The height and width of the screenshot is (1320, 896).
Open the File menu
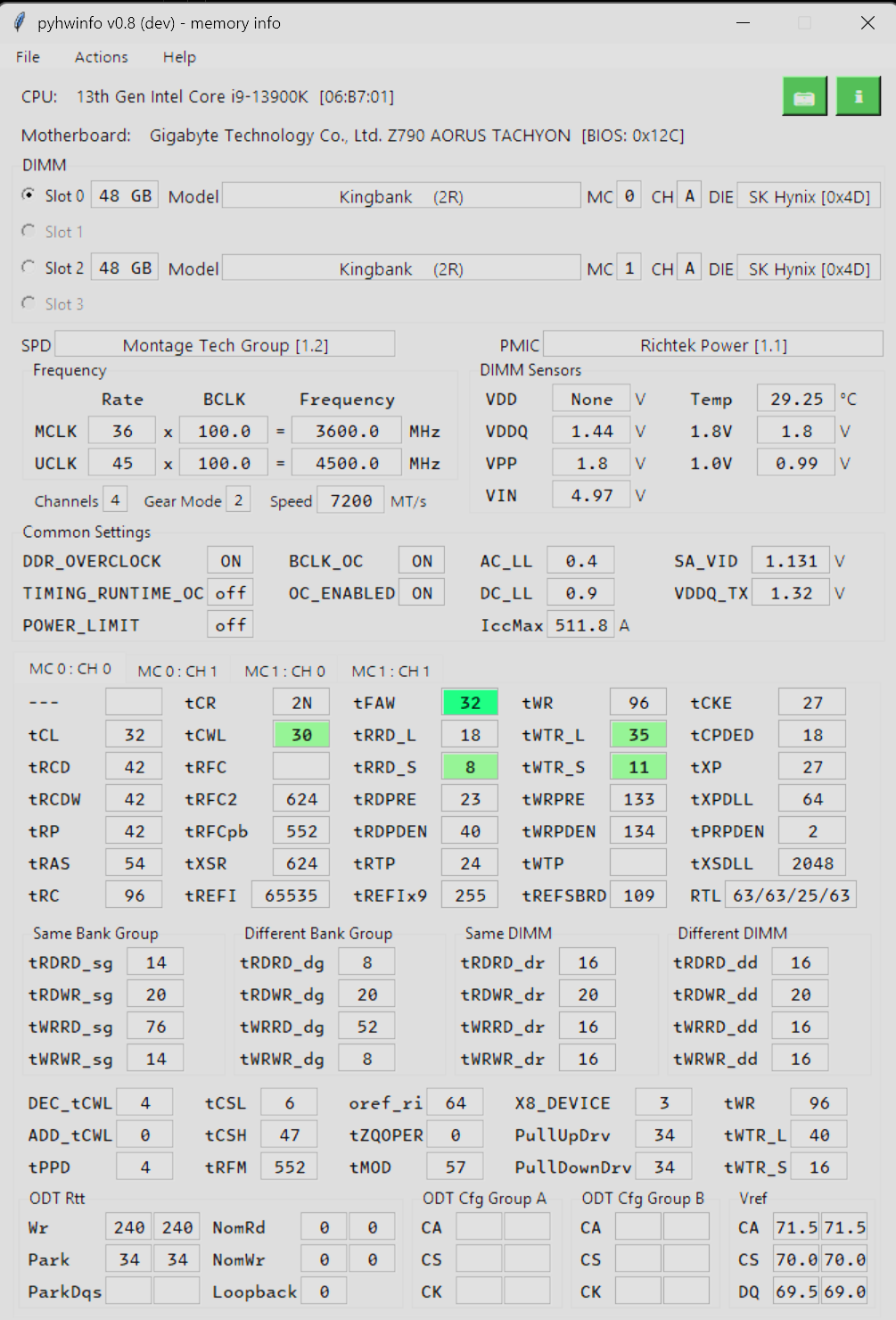point(28,57)
